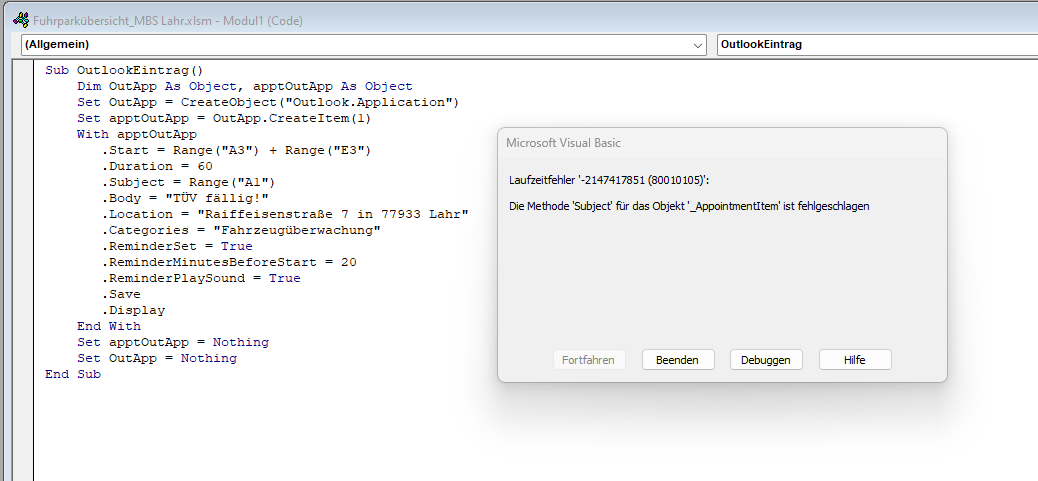Click the .ReminderSet = True line
The image size is (1038, 481).
(177, 246)
